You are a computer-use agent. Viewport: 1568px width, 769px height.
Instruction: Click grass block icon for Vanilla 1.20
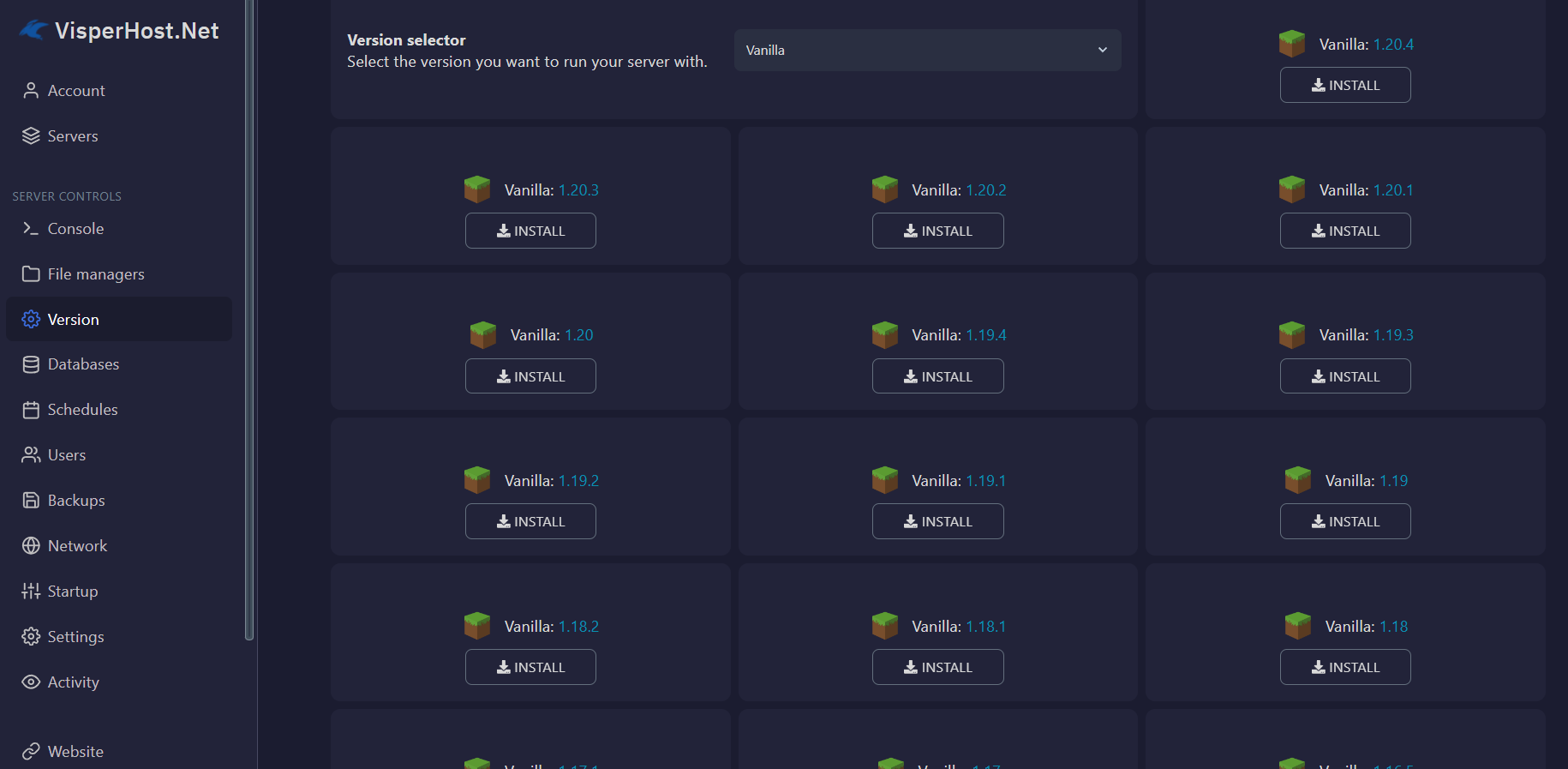(x=483, y=335)
